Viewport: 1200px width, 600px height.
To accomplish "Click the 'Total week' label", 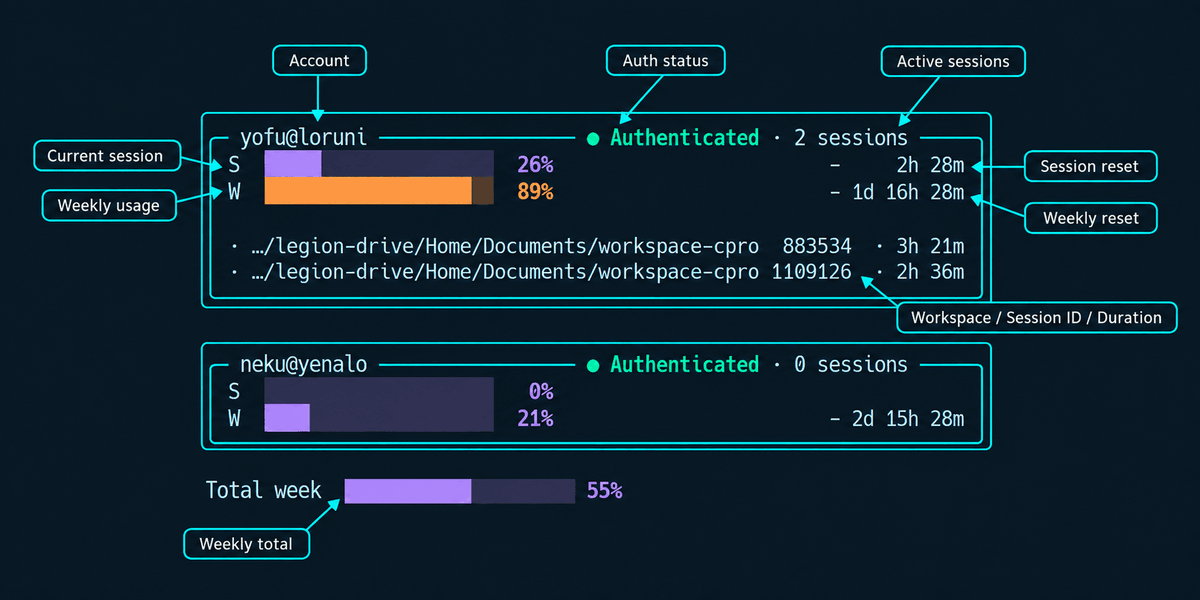I will [263, 490].
